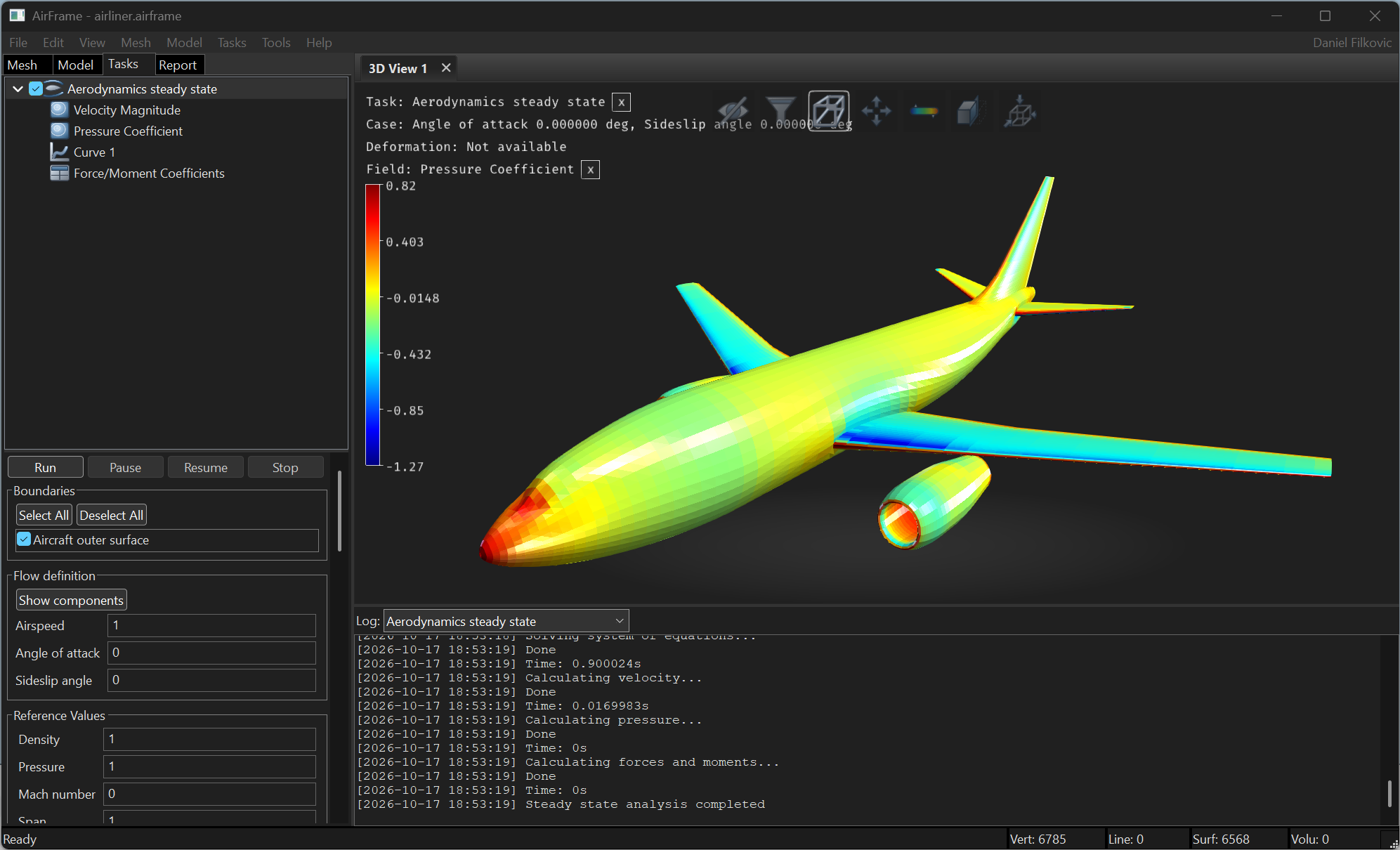
Task: Dismiss the Task overlay with its x
Action: point(621,102)
